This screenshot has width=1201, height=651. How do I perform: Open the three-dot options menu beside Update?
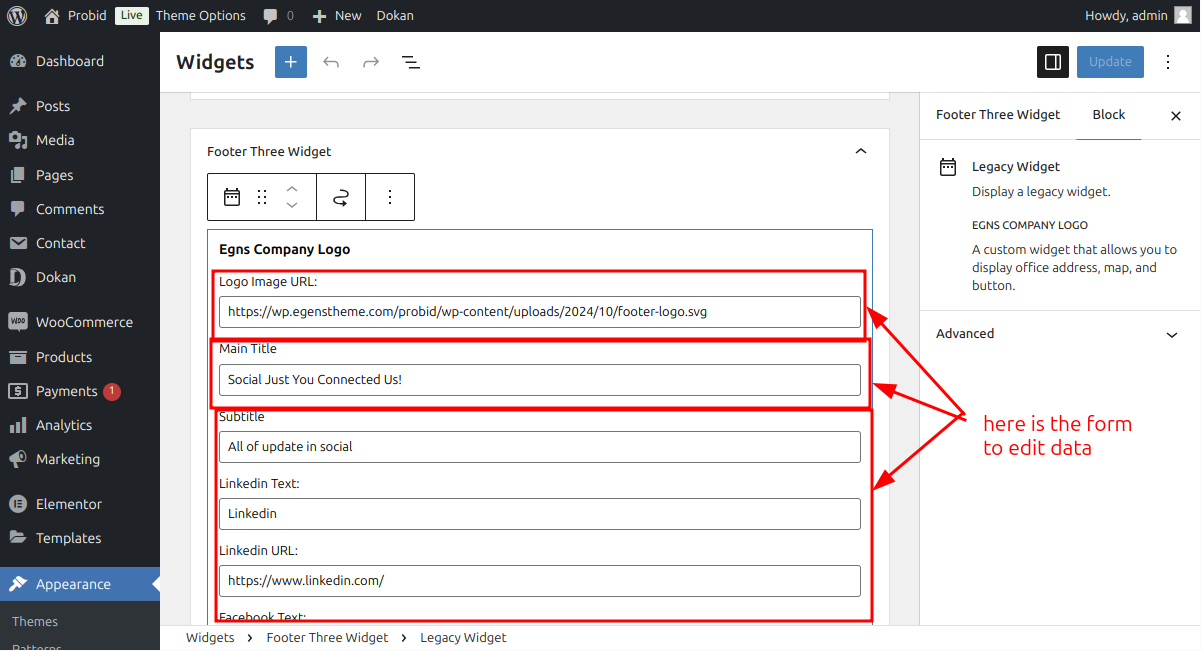coord(1168,62)
